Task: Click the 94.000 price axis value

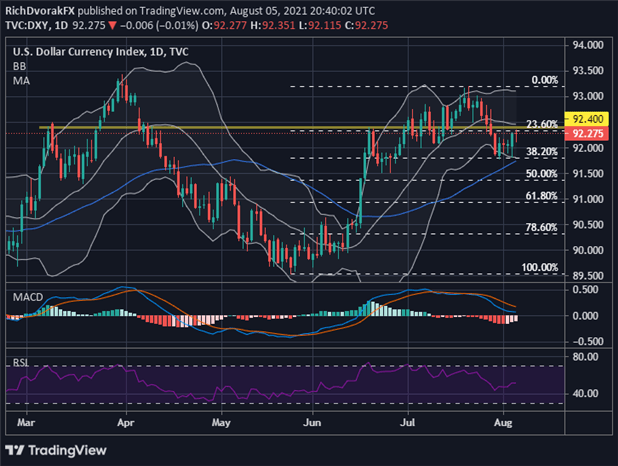Action: pyautogui.click(x=588, y=45)
